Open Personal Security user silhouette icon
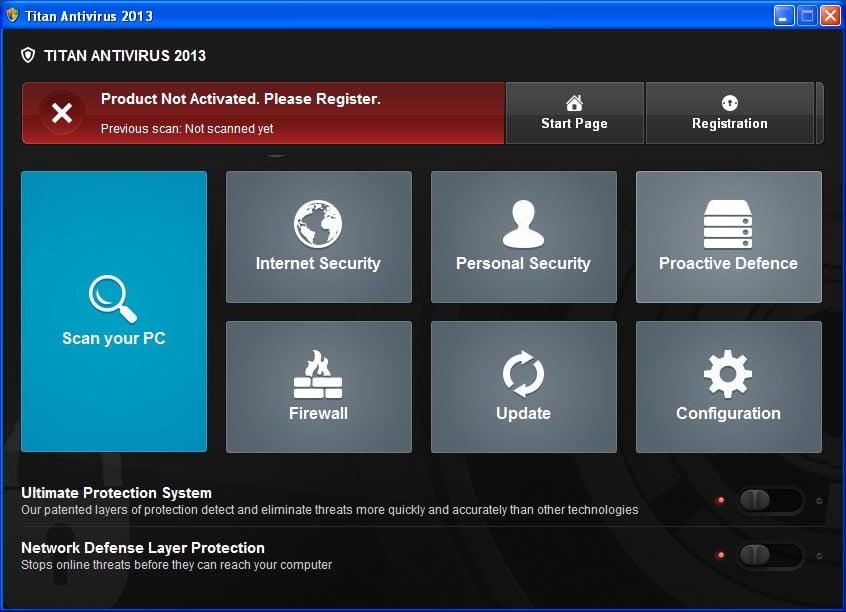846x612 pixels. click(x=523, y=224)
